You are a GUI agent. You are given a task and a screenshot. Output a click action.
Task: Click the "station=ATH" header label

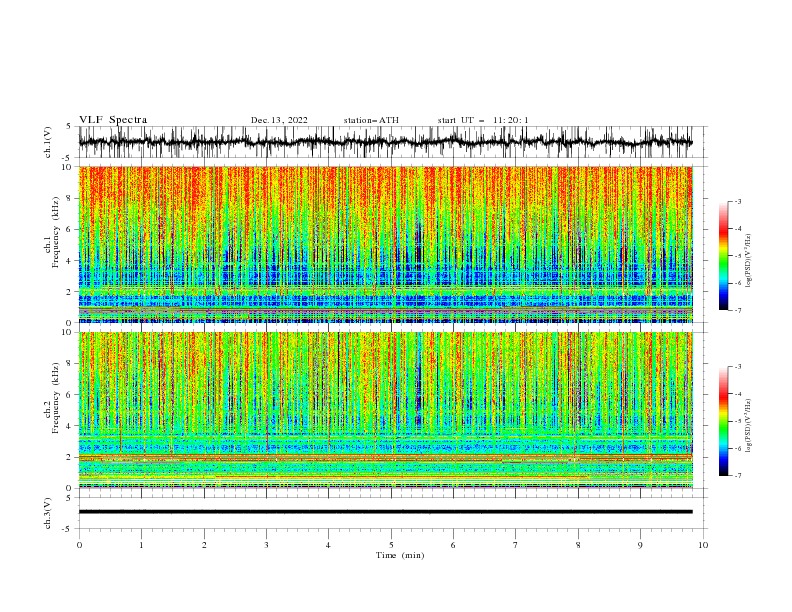point(371,120)
